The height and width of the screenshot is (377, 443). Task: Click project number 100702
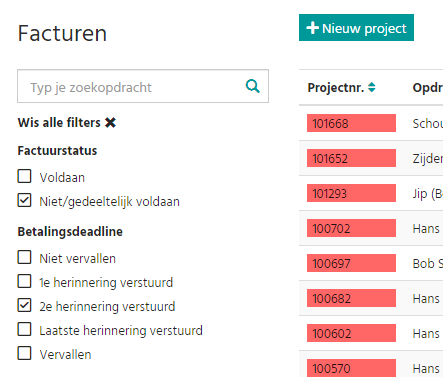[x=351, y=228]
